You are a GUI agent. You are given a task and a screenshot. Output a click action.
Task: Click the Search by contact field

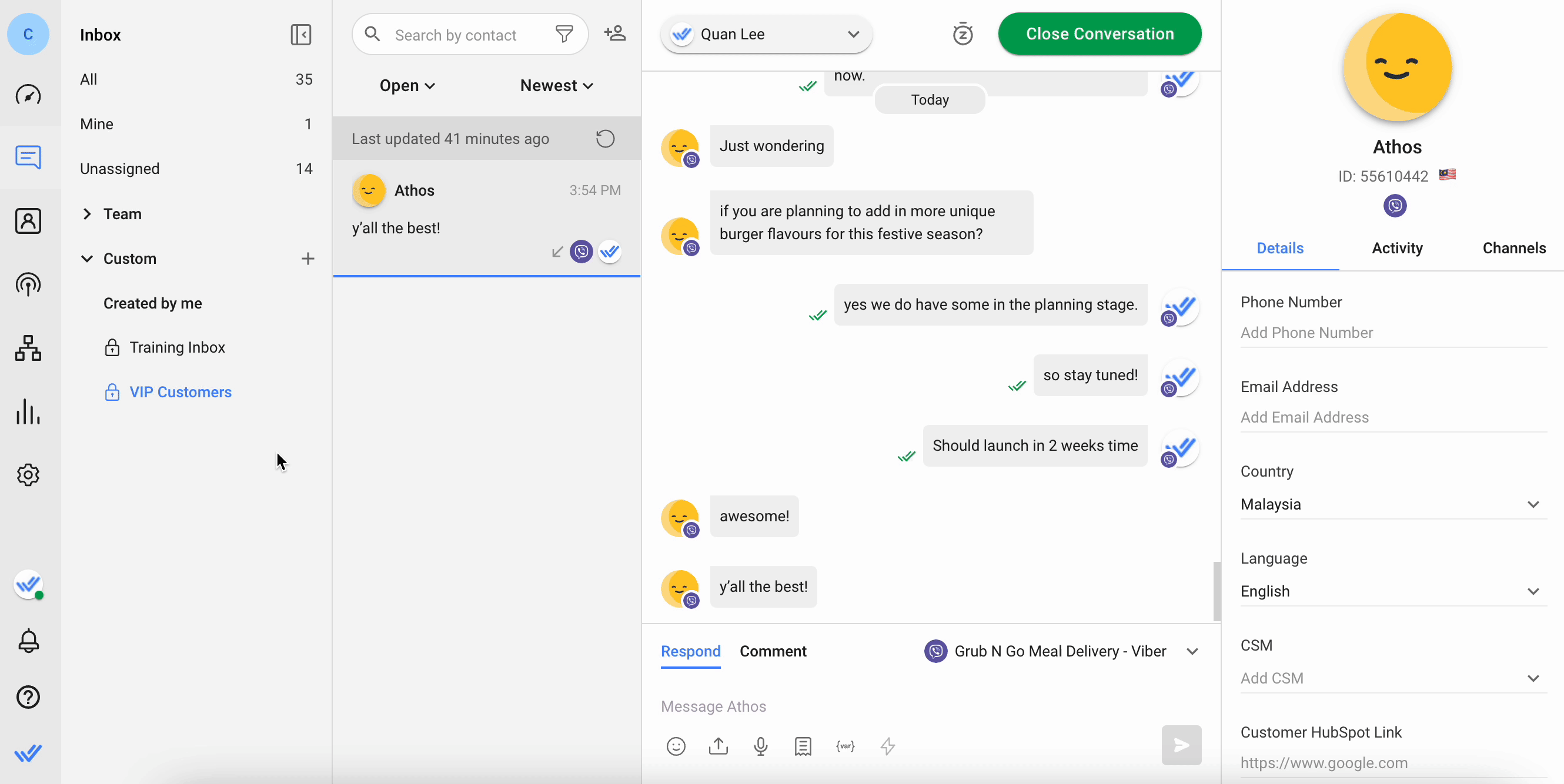[x=469, y=35]
